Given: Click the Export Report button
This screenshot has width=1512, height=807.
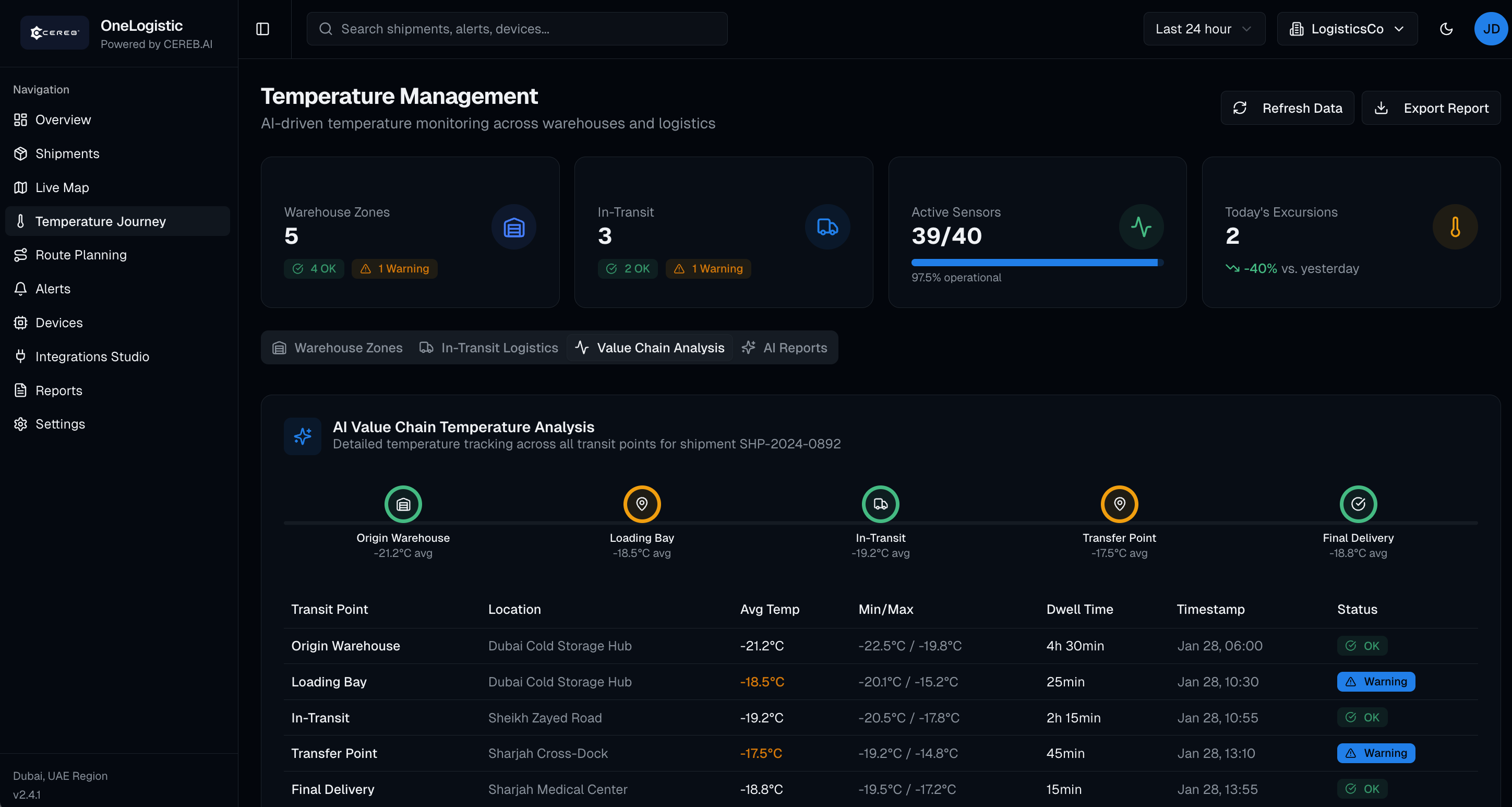Looking at the screenshot, I should click(1431, 108).
